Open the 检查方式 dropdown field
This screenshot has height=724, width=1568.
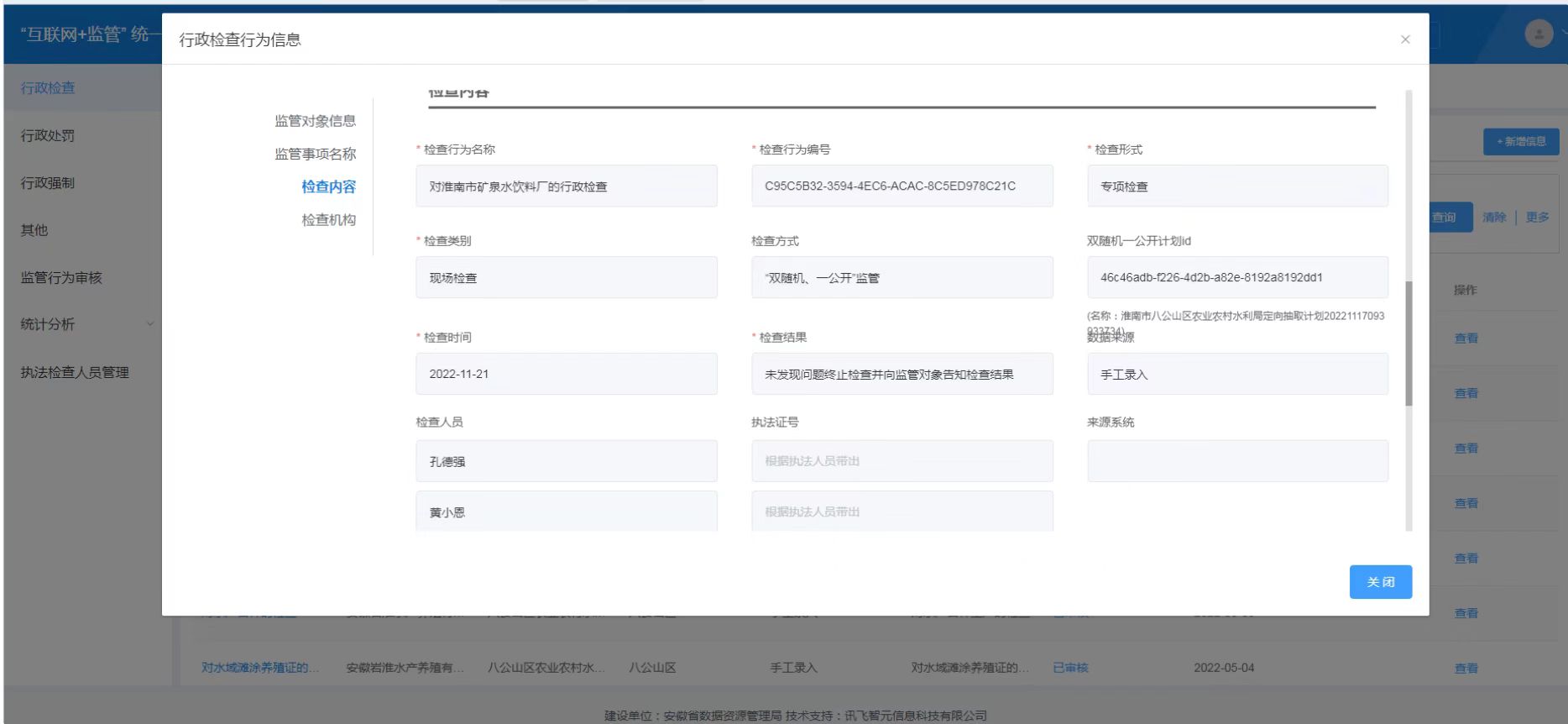point(902,278)
